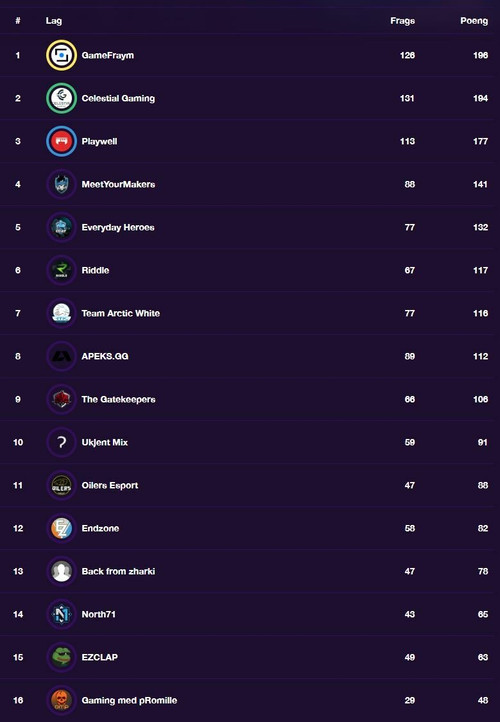Image resolution: width=500 pixels, height=722 pixels.
Task: Click the Celestial Gaming team logo
Action: pyautogui.click(x=61, y=98)
